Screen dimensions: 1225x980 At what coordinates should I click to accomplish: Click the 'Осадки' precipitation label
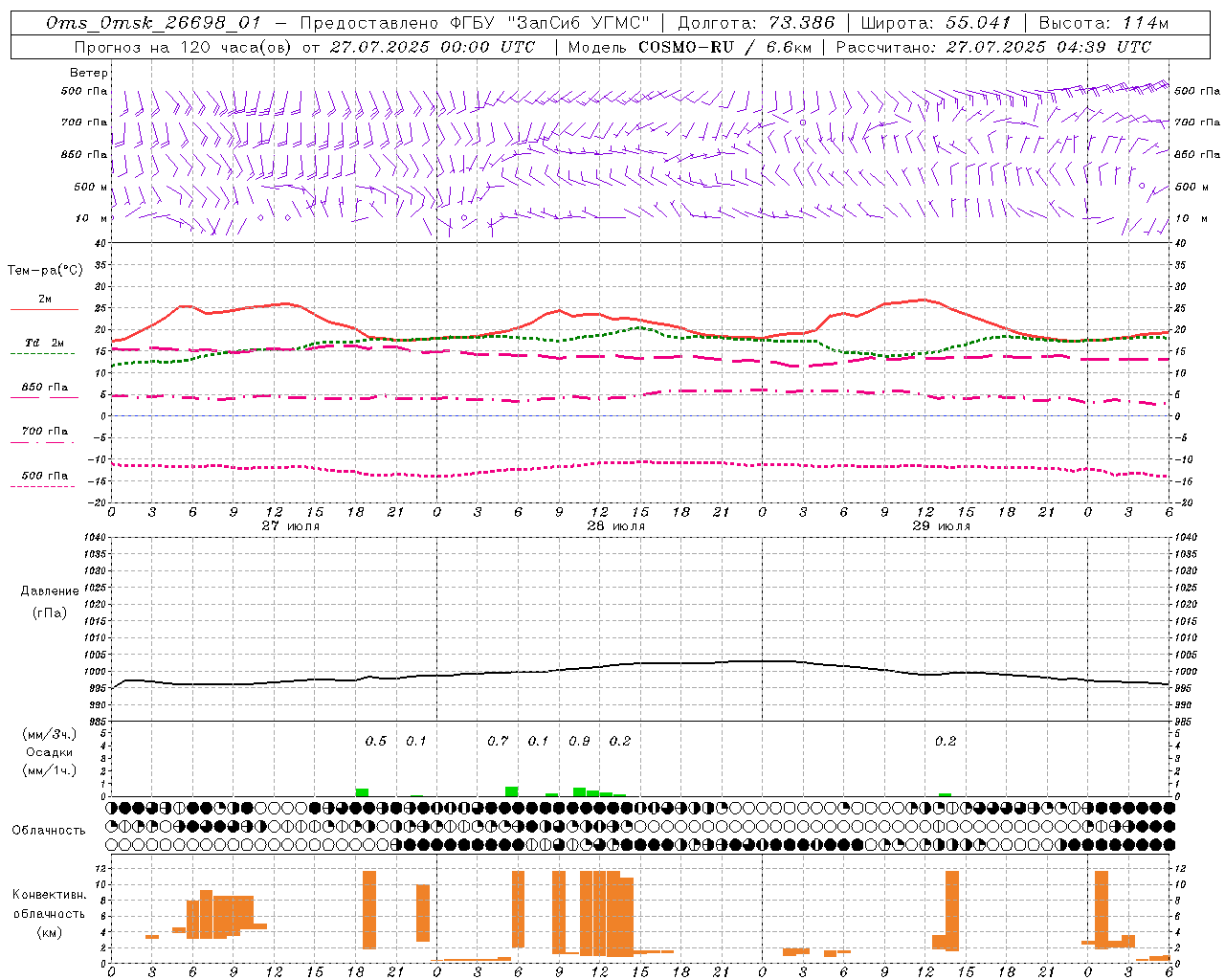50,752
